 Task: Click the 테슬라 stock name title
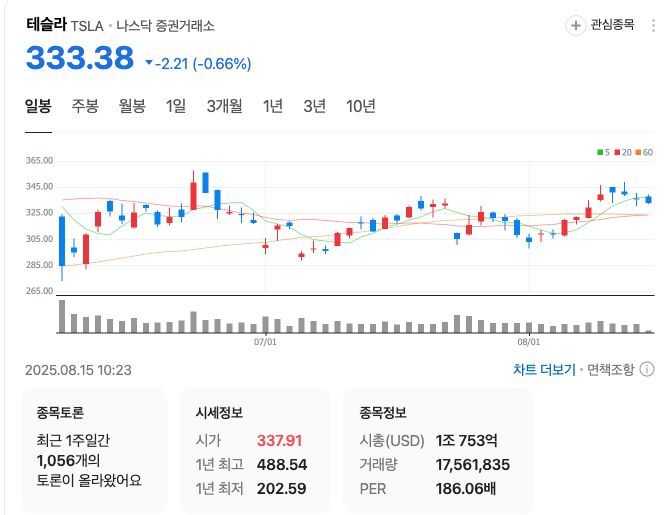click(x=46, y=24)
